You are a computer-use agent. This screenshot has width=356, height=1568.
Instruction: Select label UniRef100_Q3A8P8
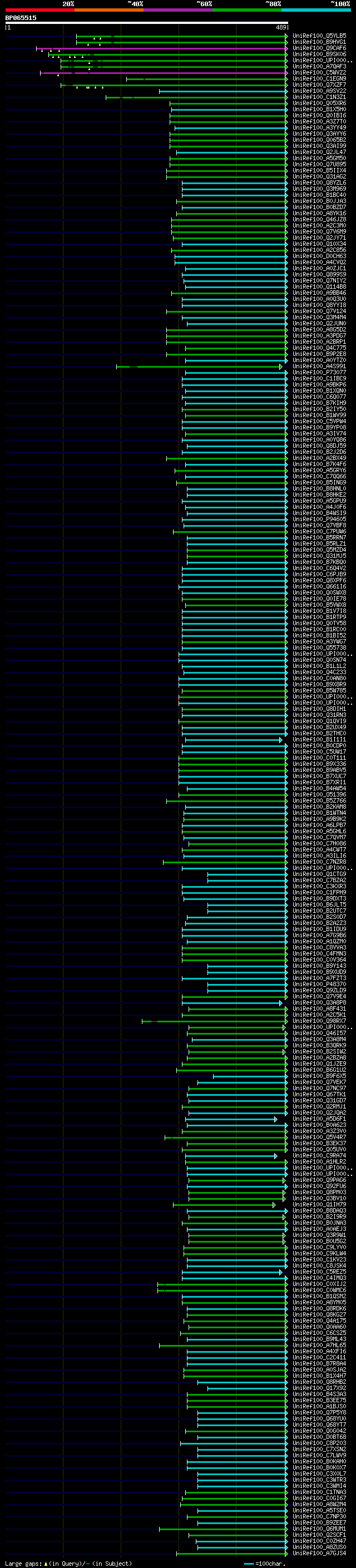(319, 1002)
